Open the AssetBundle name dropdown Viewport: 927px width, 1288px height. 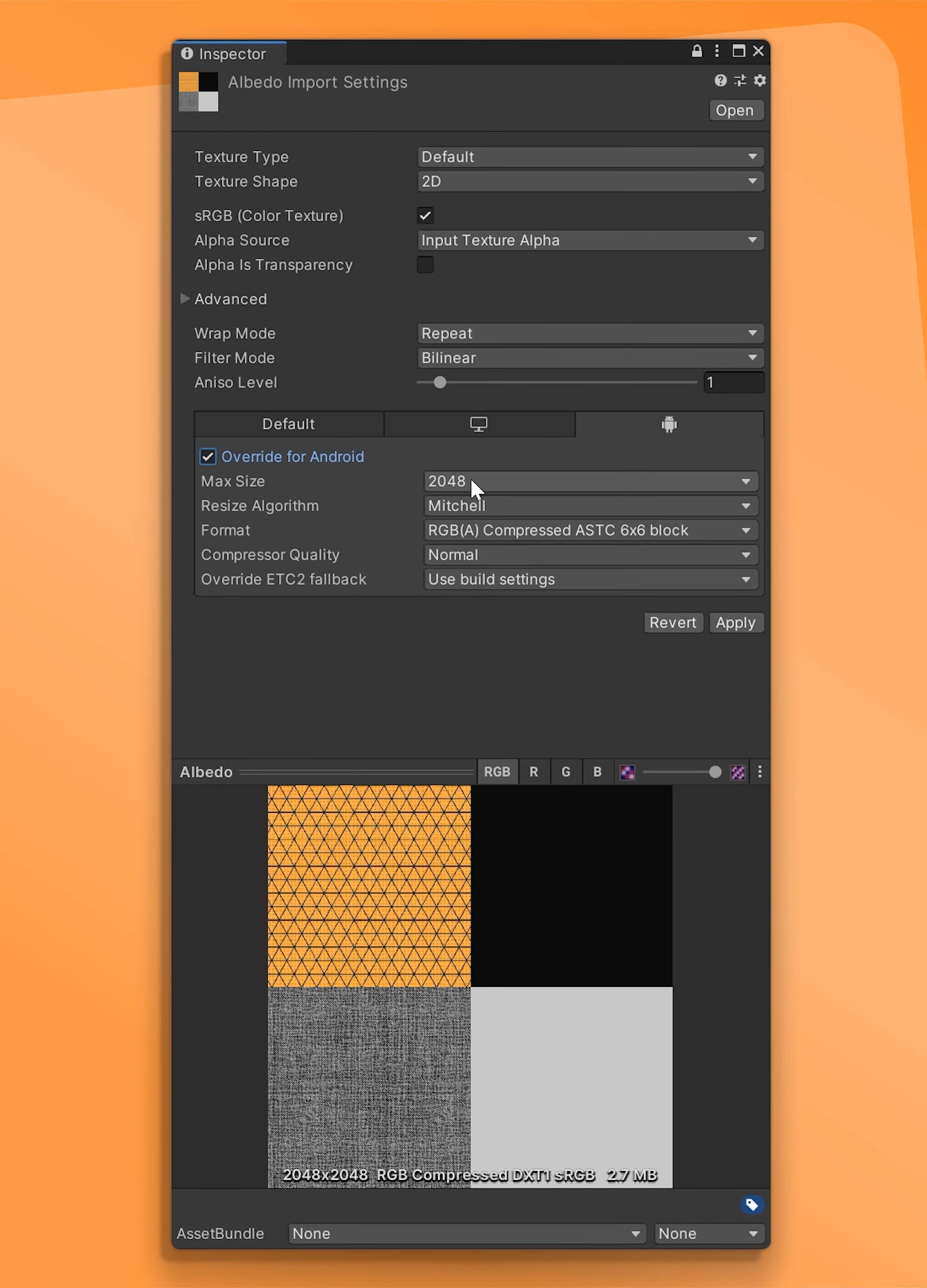(x=467, y=1233)
